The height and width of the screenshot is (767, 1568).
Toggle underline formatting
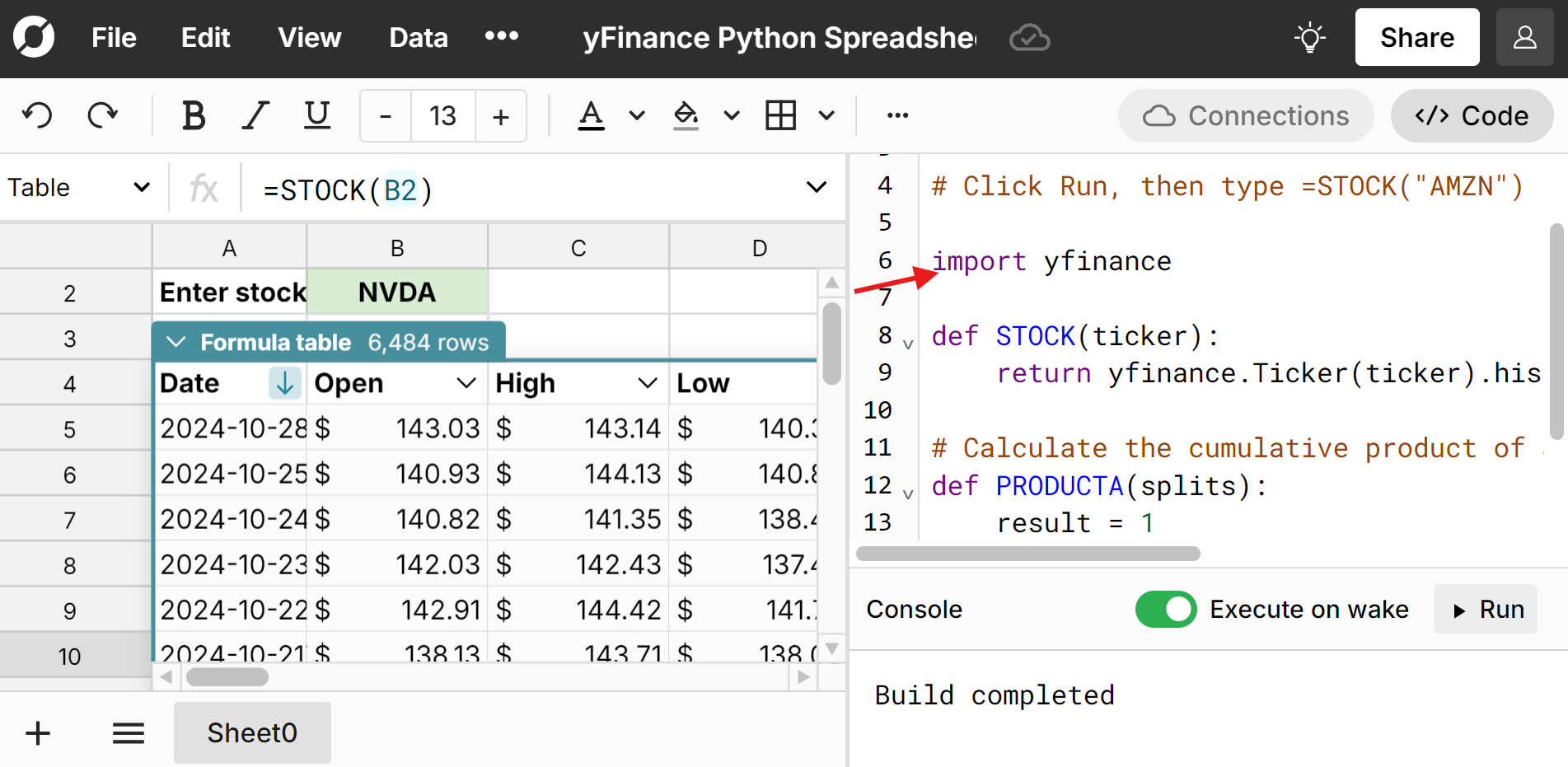click(316, 115)
